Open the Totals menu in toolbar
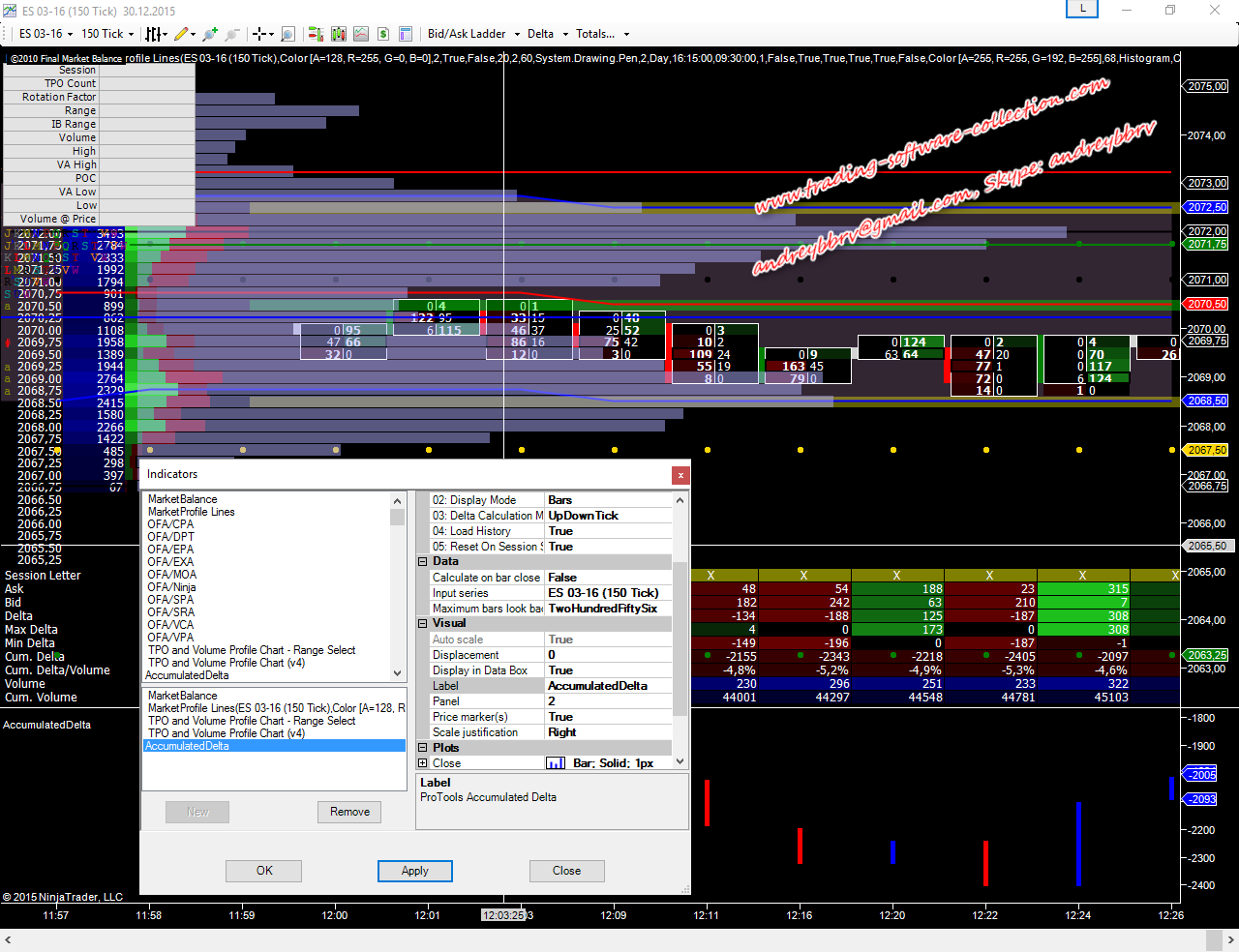 click(601, 34)
